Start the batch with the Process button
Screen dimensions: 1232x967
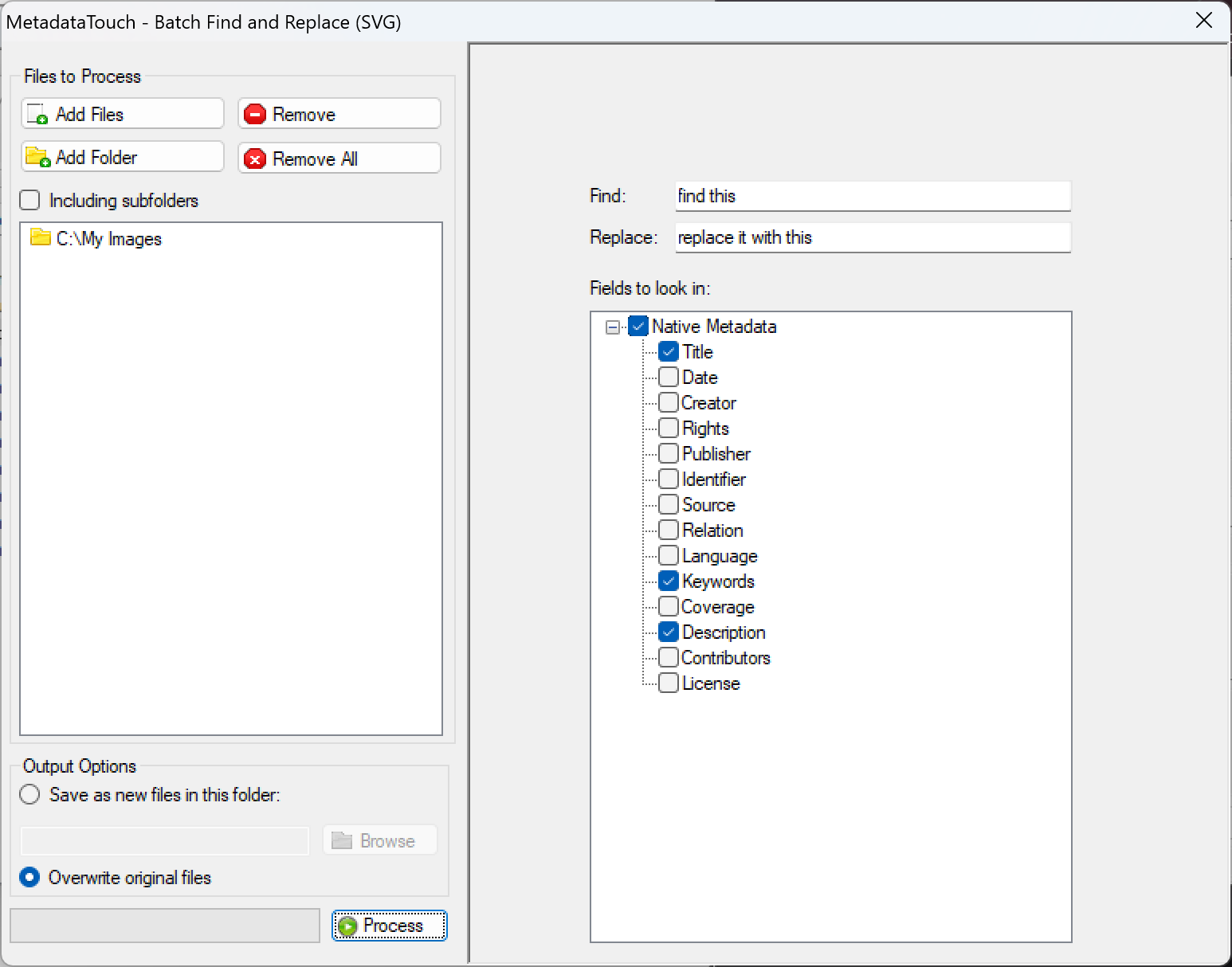390,926
